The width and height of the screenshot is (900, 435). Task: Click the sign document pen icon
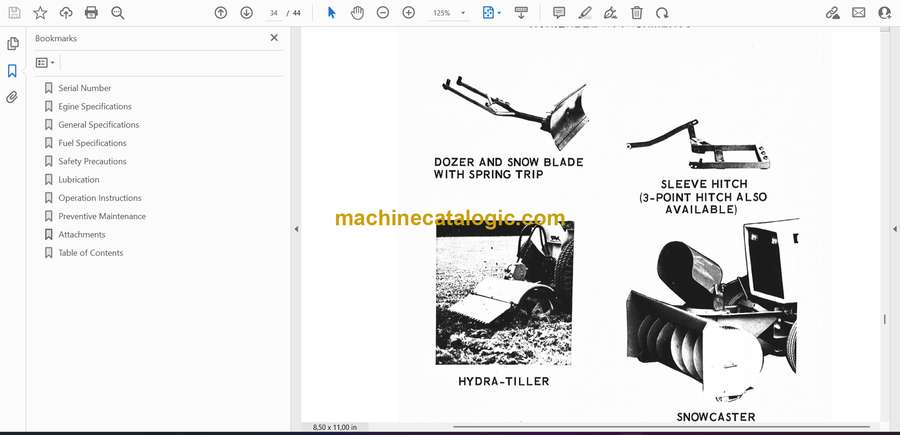611,13
